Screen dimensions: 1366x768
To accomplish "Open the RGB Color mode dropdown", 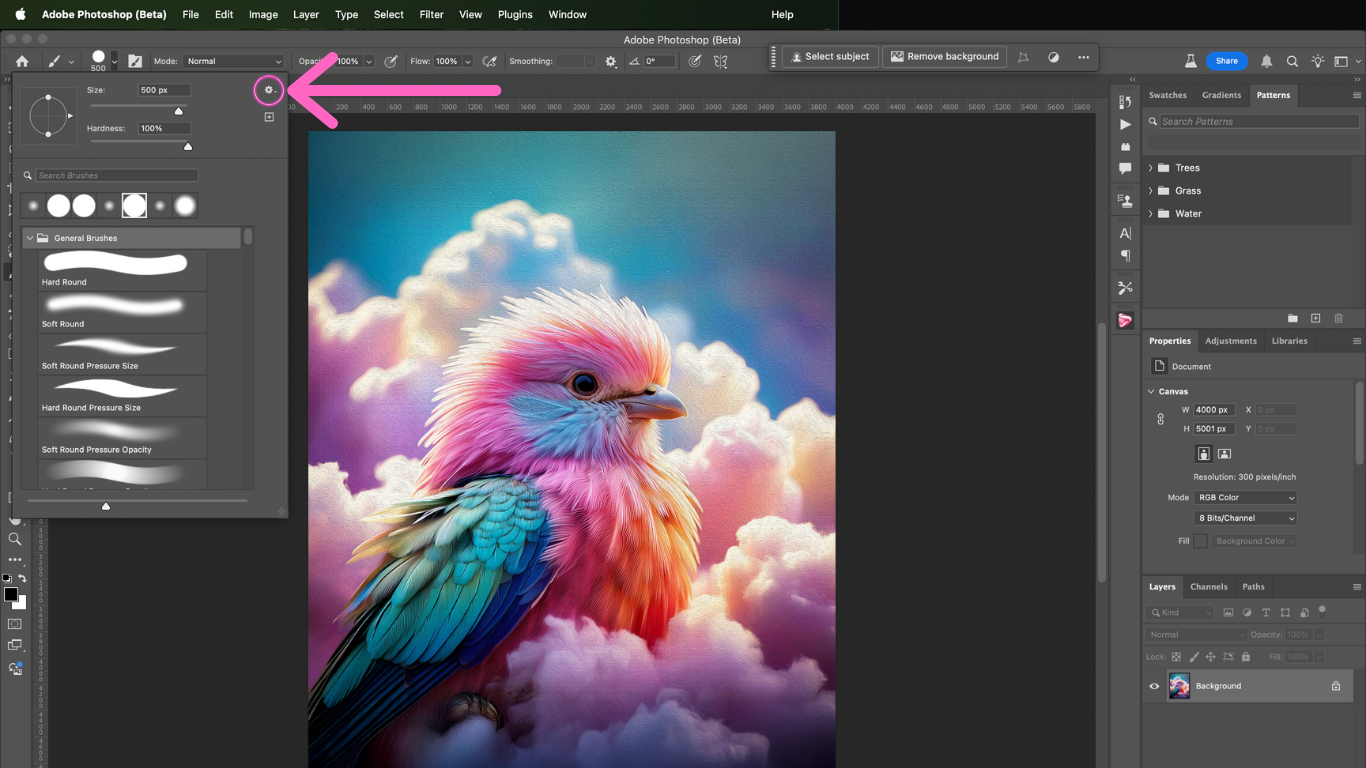I will tap(1246, 497).
